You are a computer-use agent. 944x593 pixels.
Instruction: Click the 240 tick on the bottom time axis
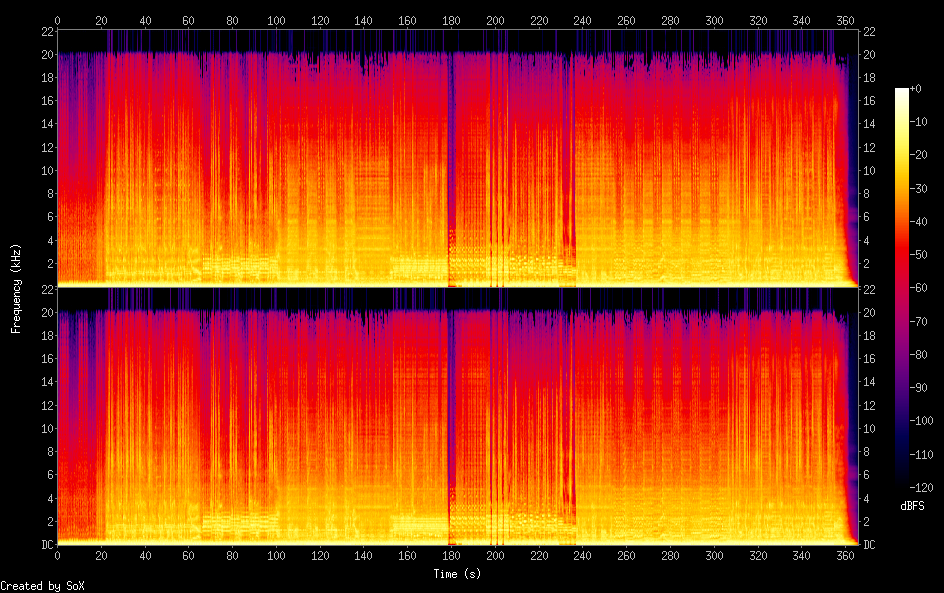[x=582, y=555]
